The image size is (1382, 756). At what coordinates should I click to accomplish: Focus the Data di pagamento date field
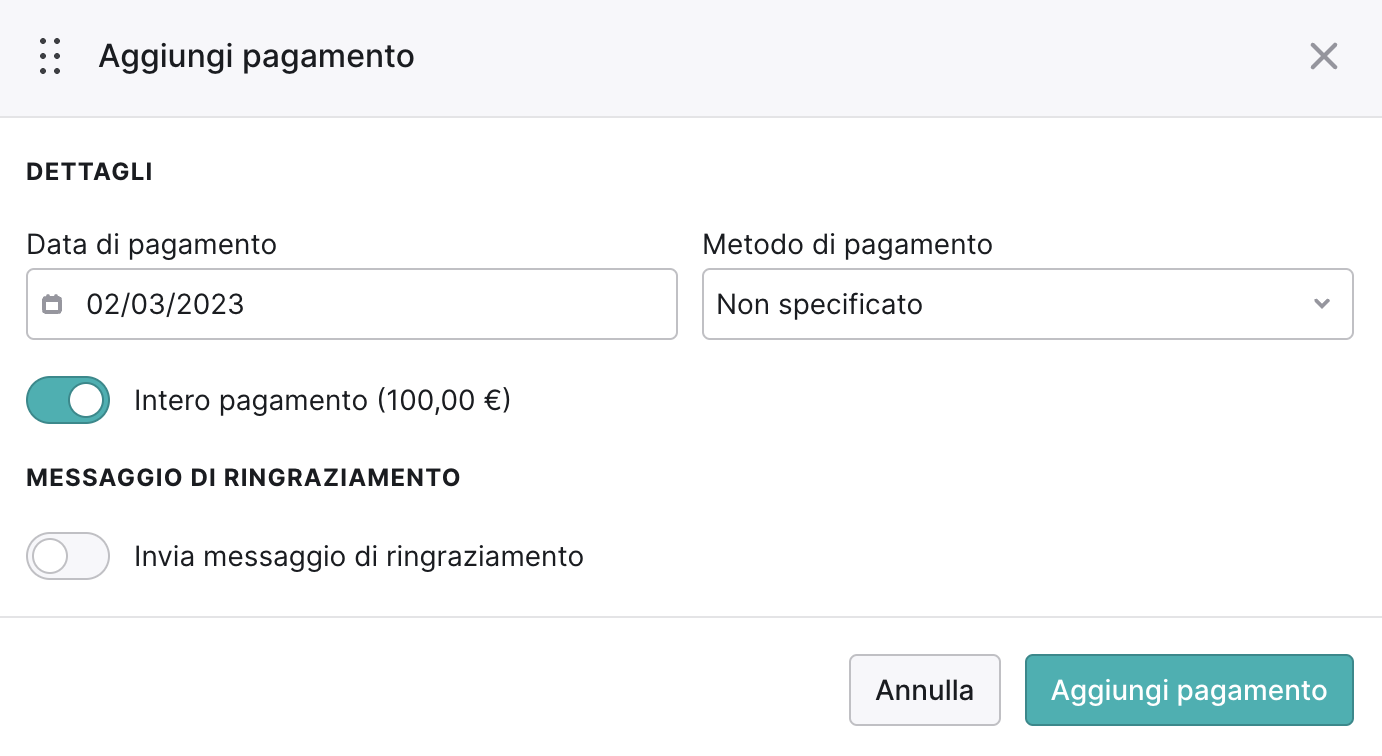point(352,304)
